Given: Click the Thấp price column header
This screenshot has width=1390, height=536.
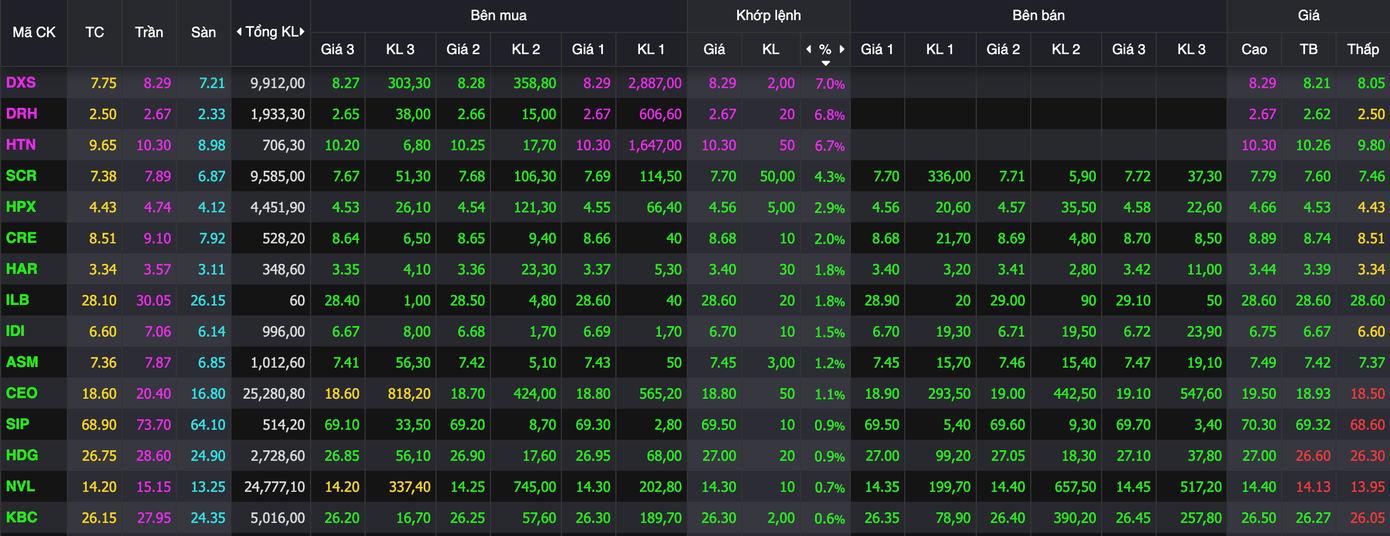Looking at the screenshot, I should pyautogui.click(x=1362, y=49).
